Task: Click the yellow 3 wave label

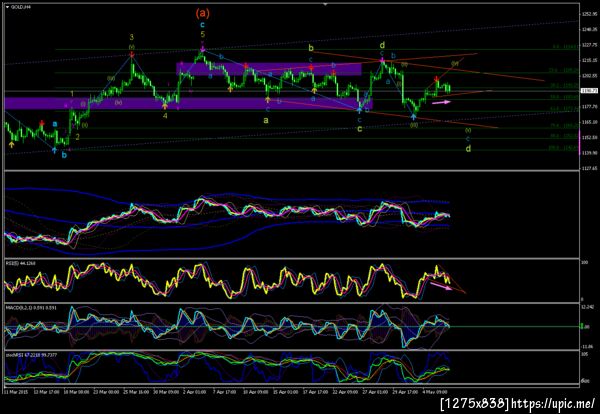Action: (132, 37)
